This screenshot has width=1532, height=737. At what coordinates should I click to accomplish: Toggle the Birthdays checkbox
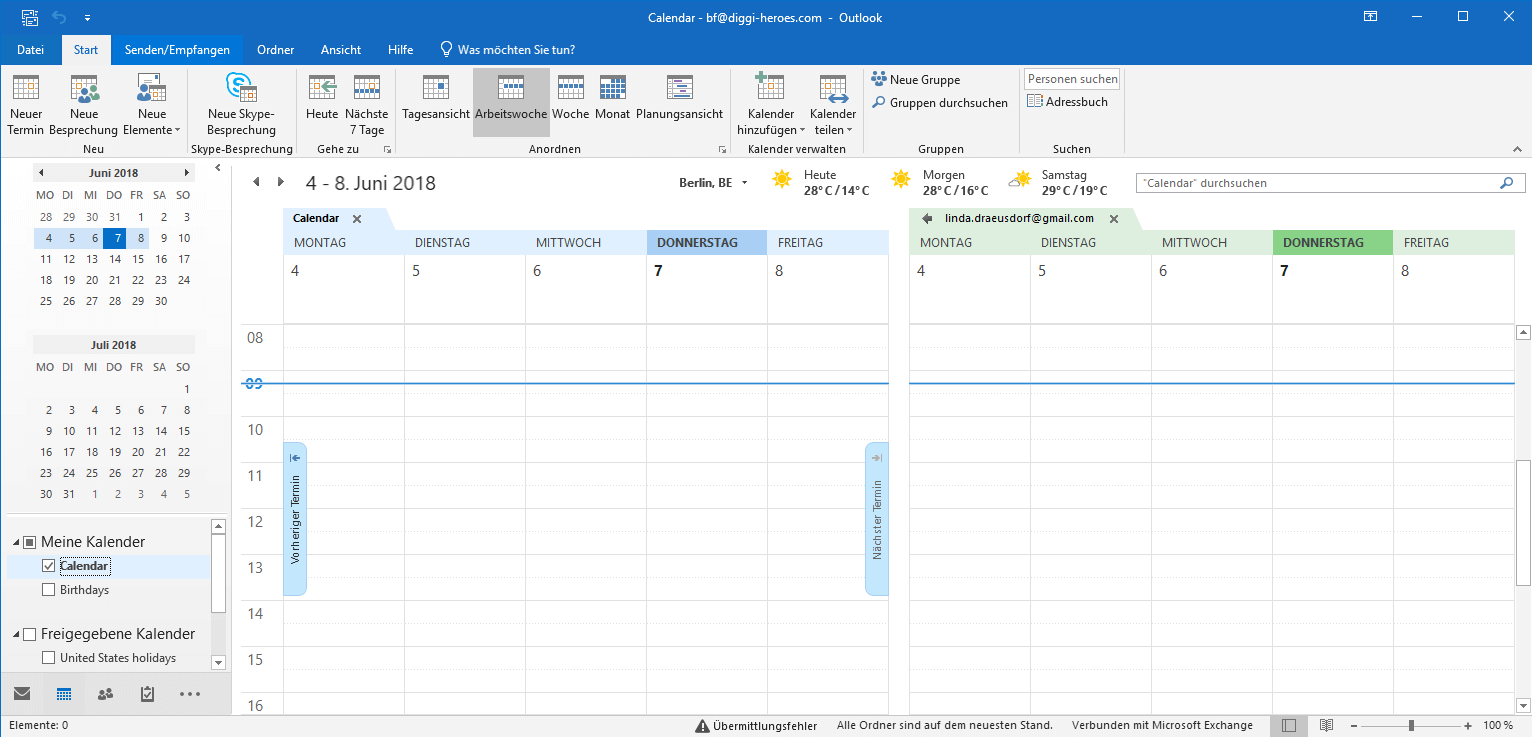pyautogui.click(x=48, y=590)
